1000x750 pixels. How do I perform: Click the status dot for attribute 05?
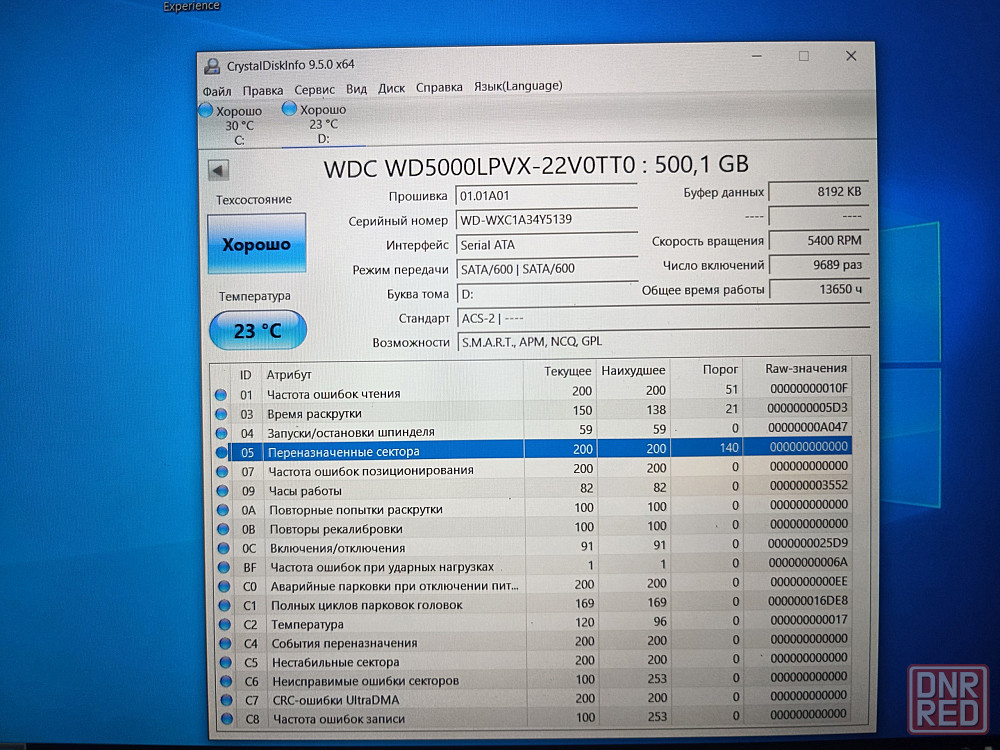(222, 452)
